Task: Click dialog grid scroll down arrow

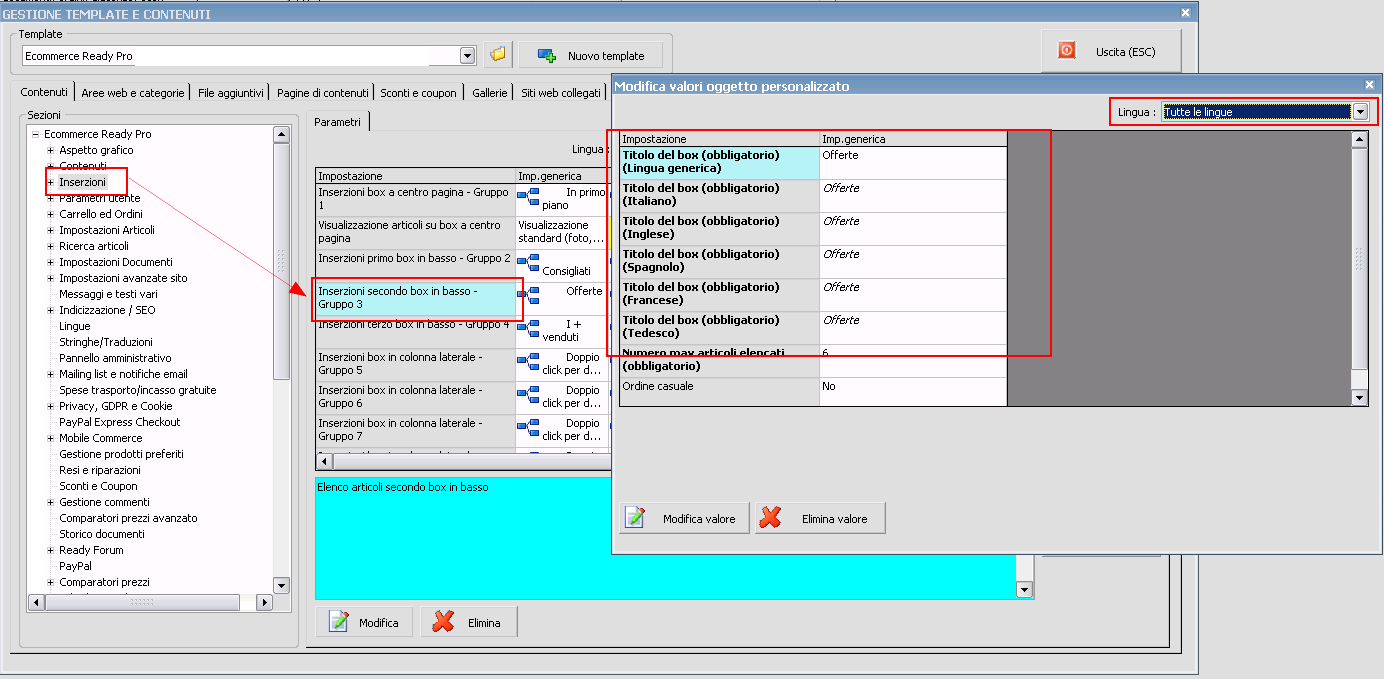Action: point(1359,398)
